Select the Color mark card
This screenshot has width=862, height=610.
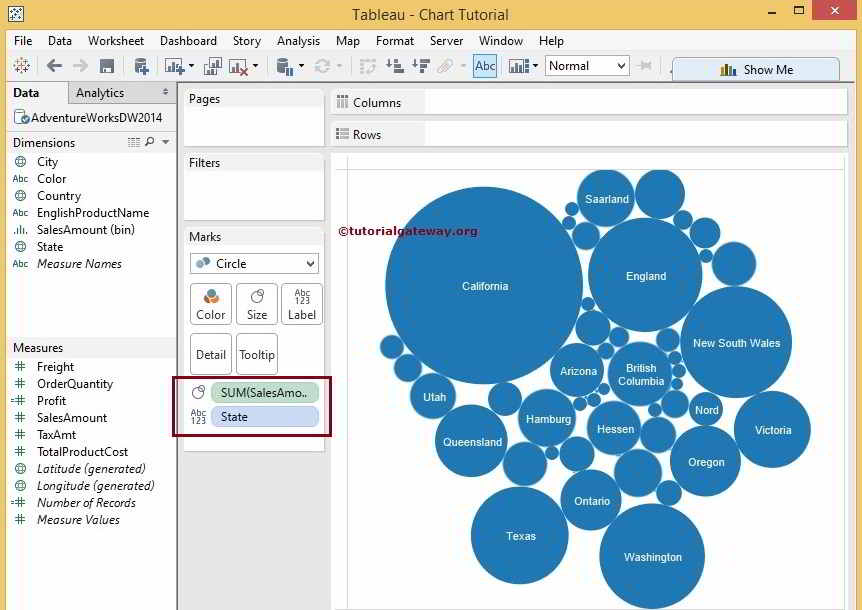210,303
